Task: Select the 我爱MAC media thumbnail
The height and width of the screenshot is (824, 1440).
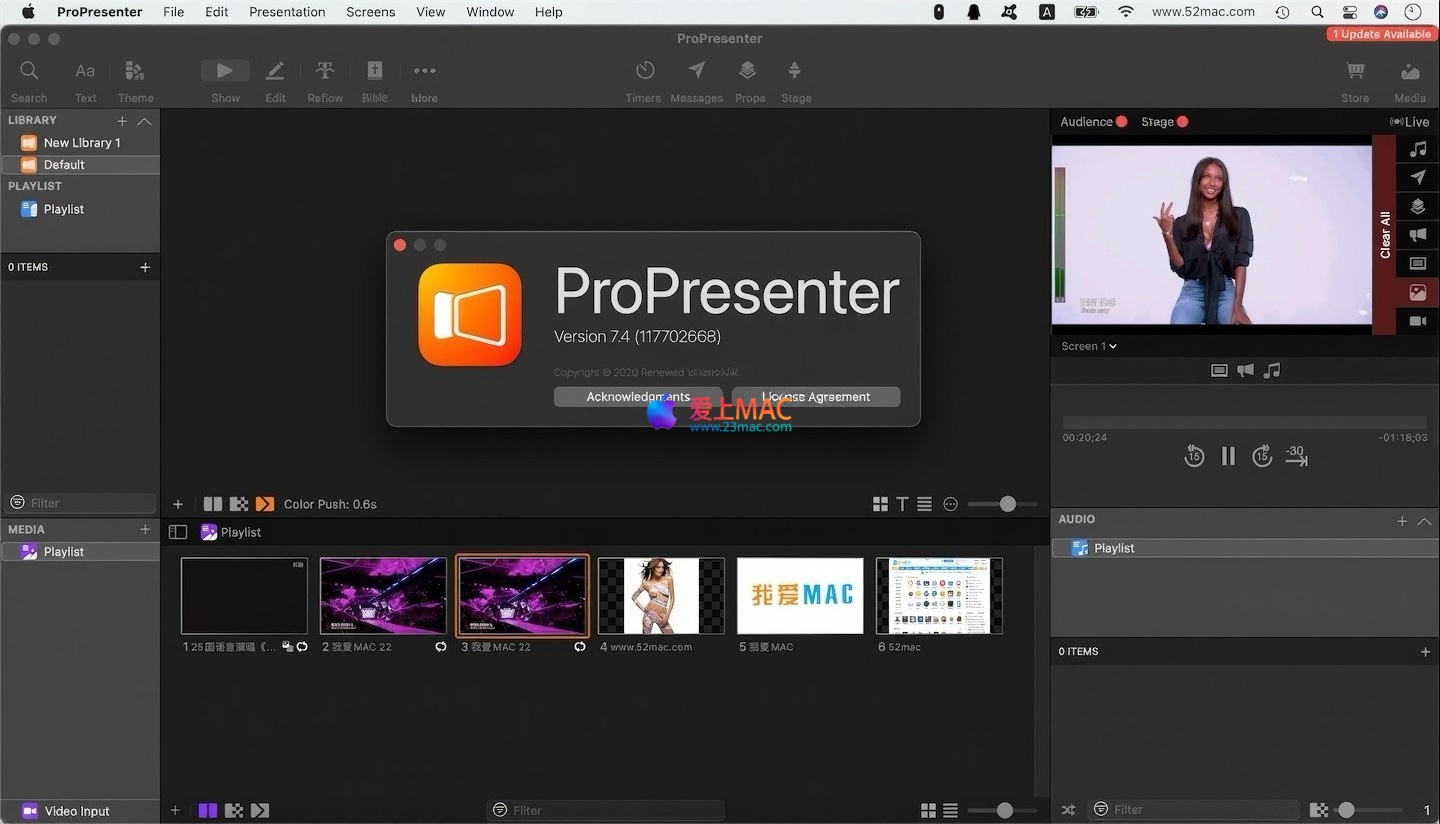Action: [x=800, y=596]
